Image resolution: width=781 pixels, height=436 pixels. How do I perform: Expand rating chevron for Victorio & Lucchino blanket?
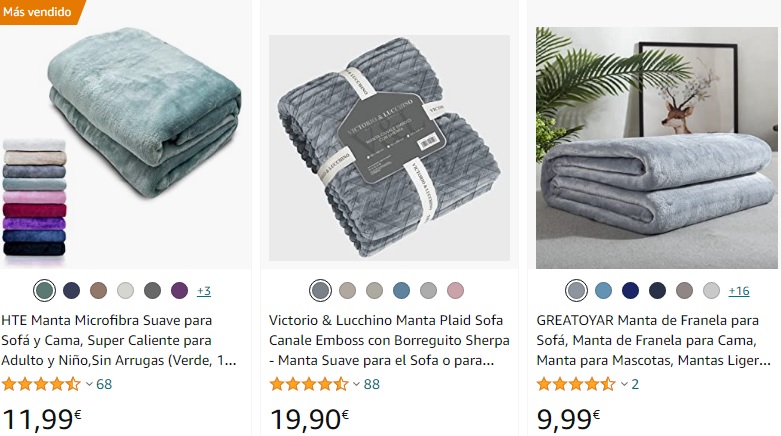[357, 384]
